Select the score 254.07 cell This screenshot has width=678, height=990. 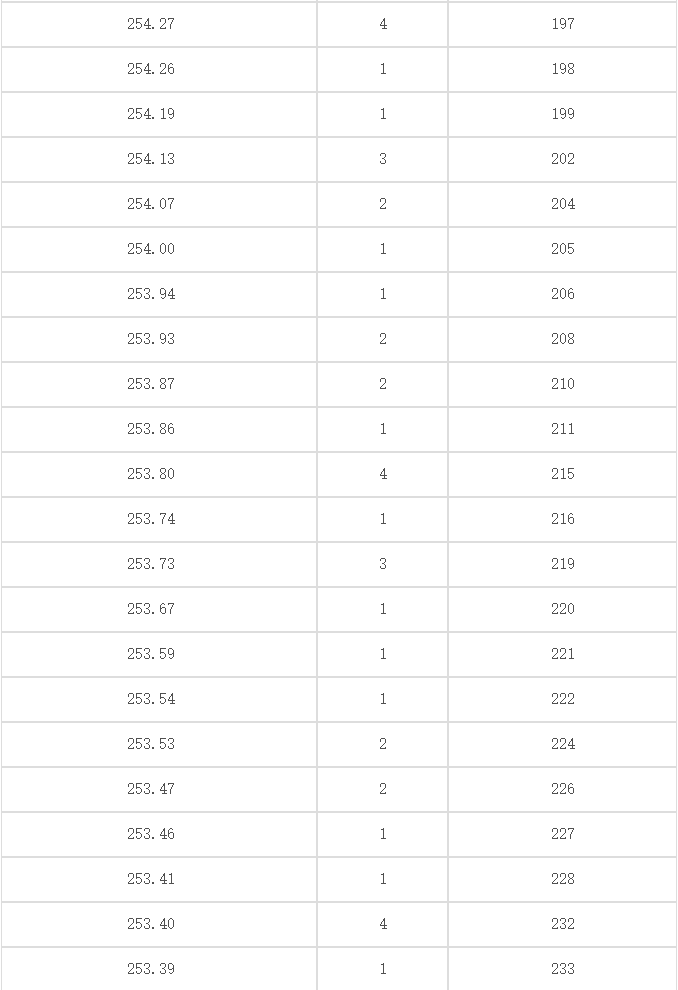pos(158,204)
